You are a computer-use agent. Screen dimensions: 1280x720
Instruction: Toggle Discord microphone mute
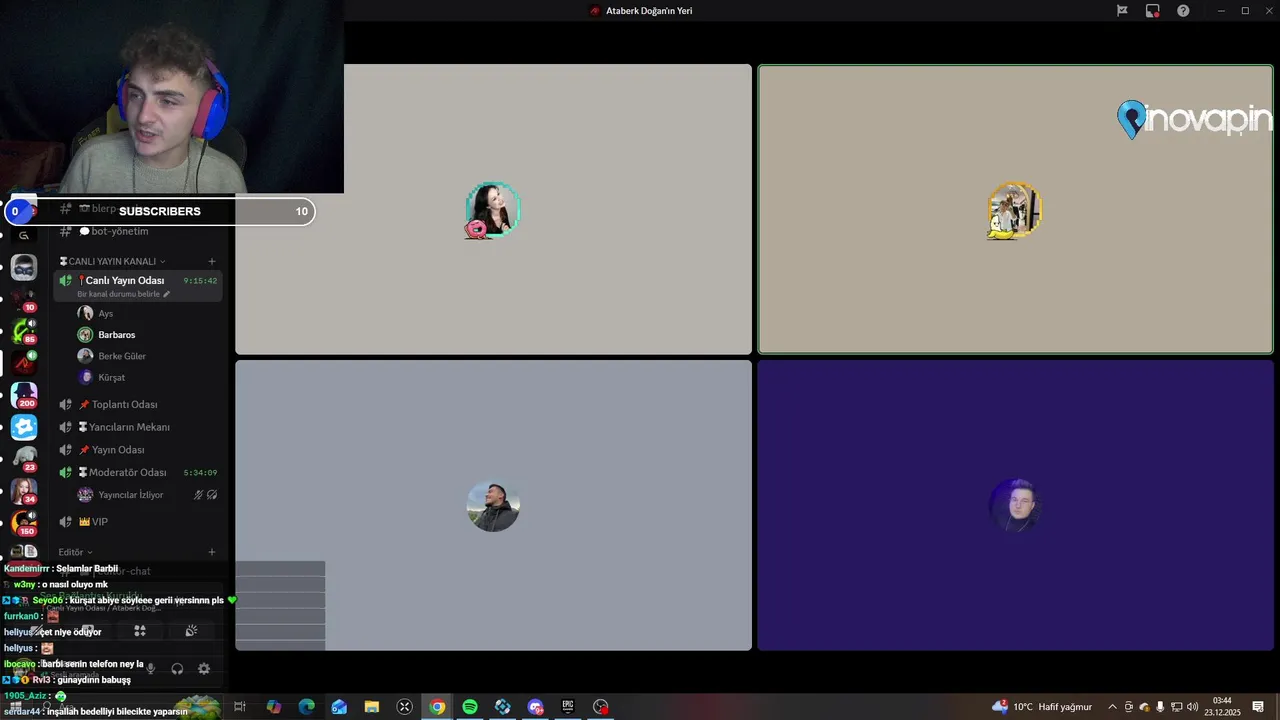point(151,669)
